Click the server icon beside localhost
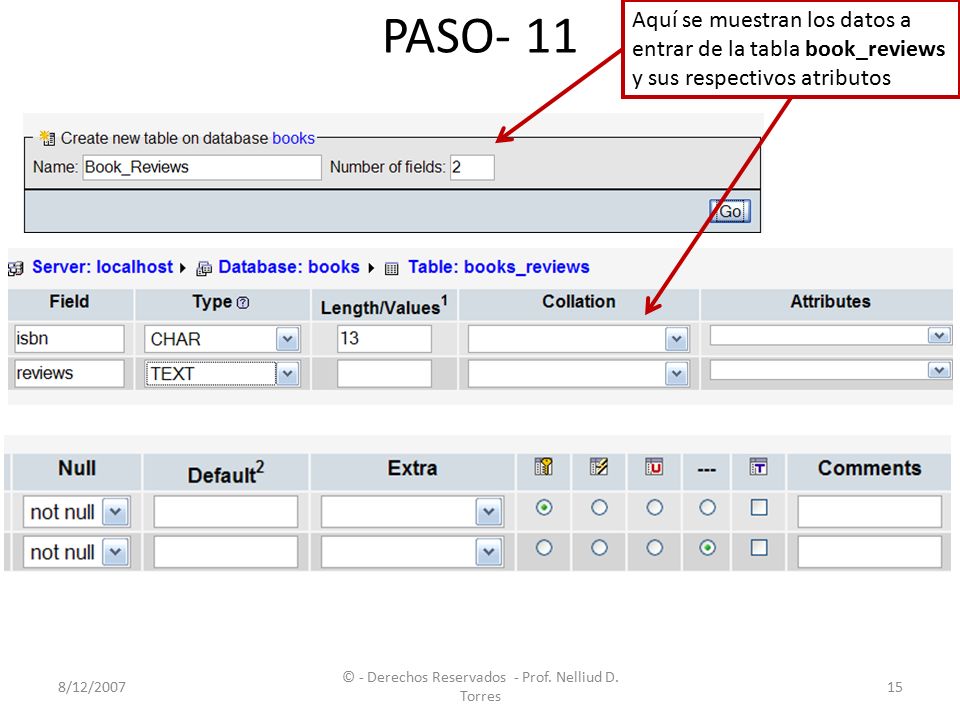Image resolution: width=960 pixels, height=720 pixels. (15, 268)
